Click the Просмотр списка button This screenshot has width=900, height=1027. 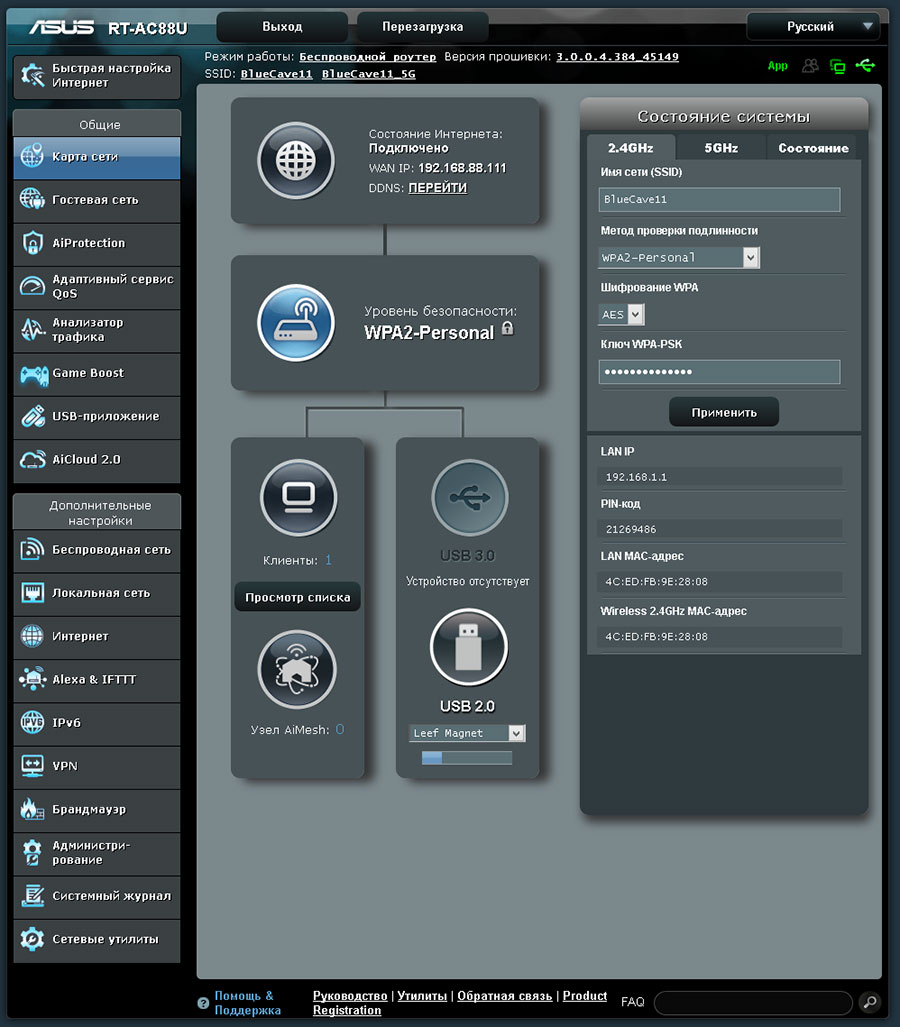(297, 597)
